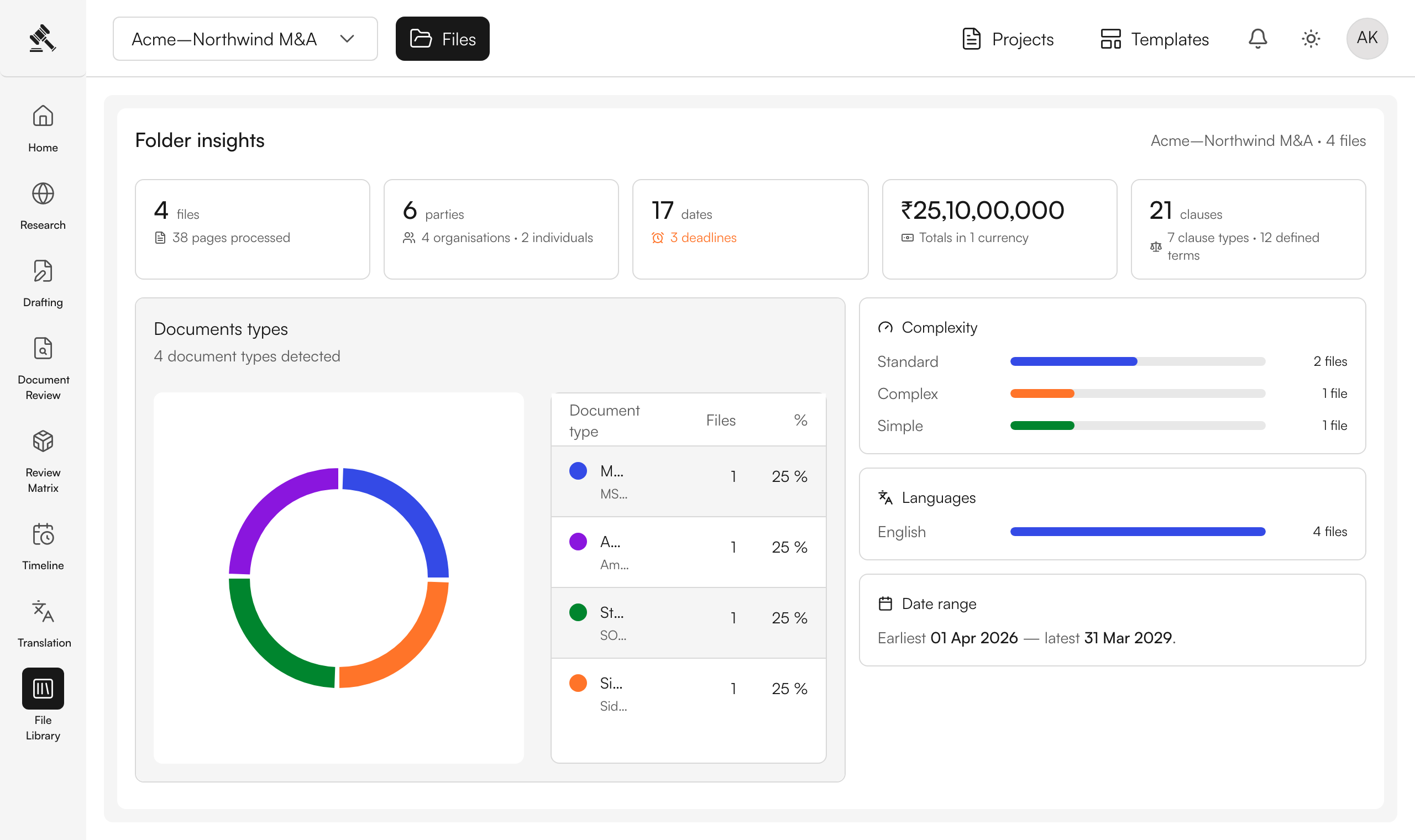Click the gavel app logo

(43, 39)
